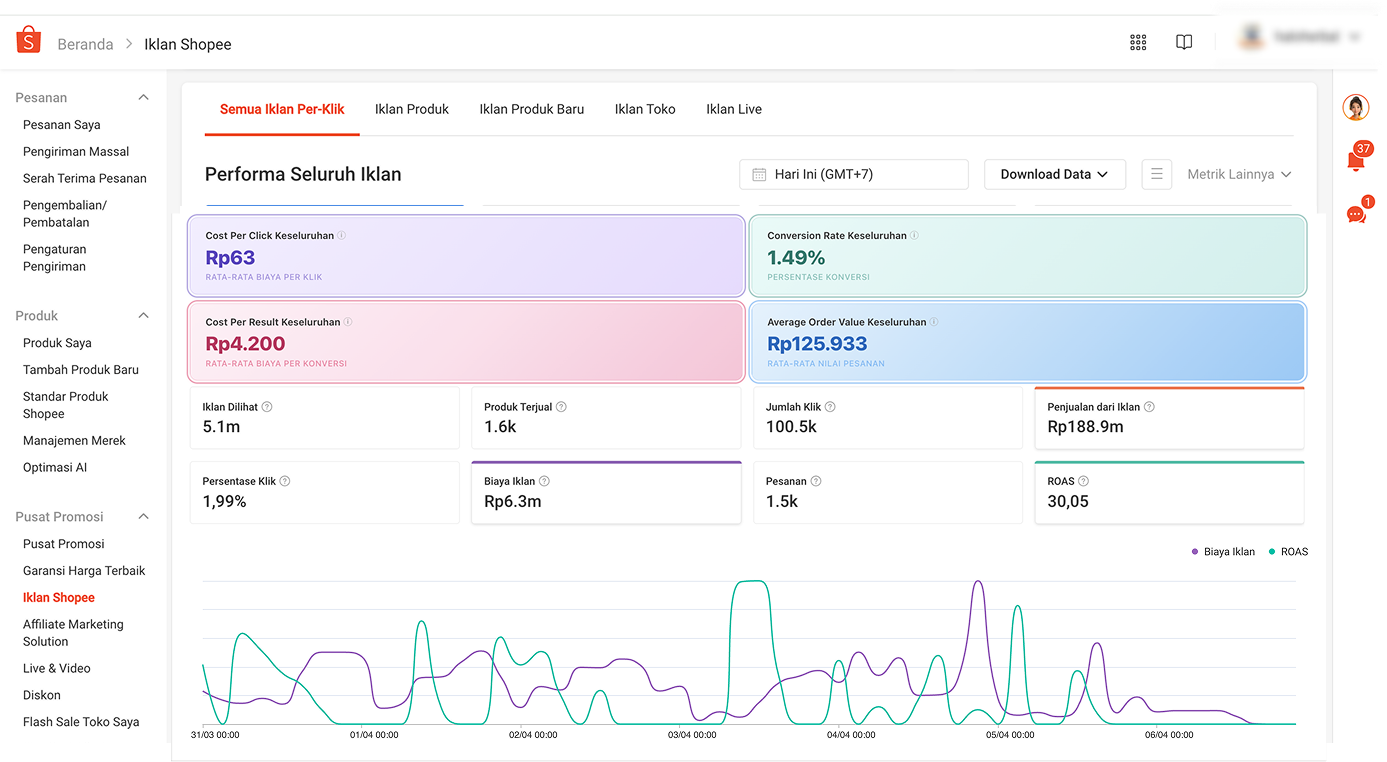Screen dimensions: 1387x762
Task: Open the Iklan Toko tab
Action: (645, 108)
